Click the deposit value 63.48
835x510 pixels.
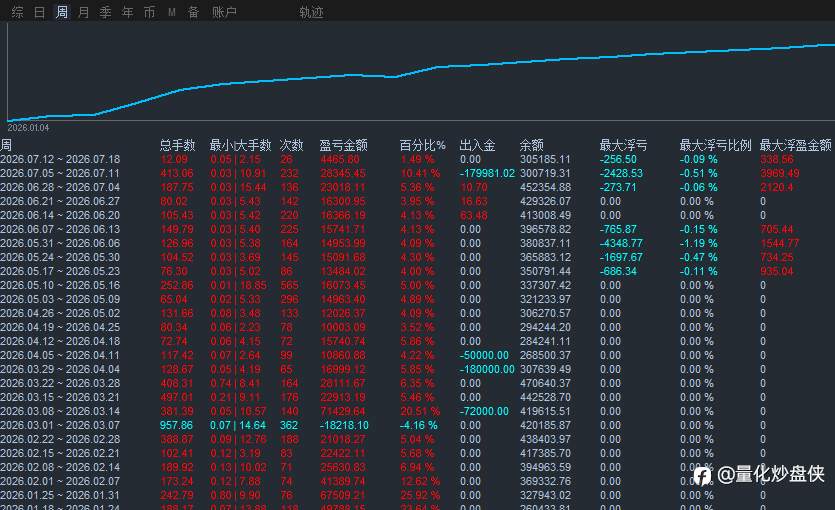click(473, 215)
